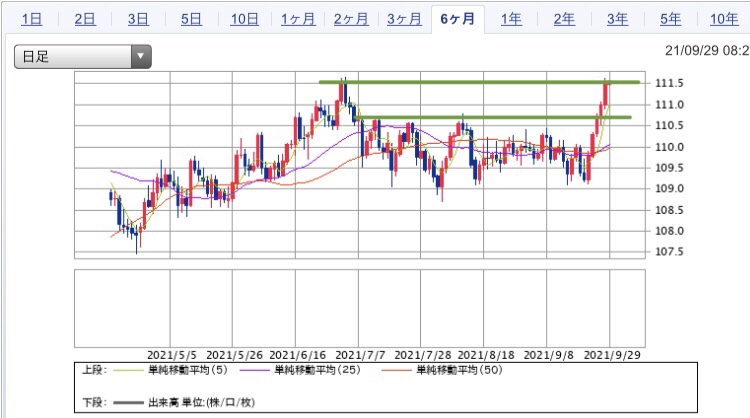Open the 5日 range tab
The image size is (750, 418).
pos(191,20)
